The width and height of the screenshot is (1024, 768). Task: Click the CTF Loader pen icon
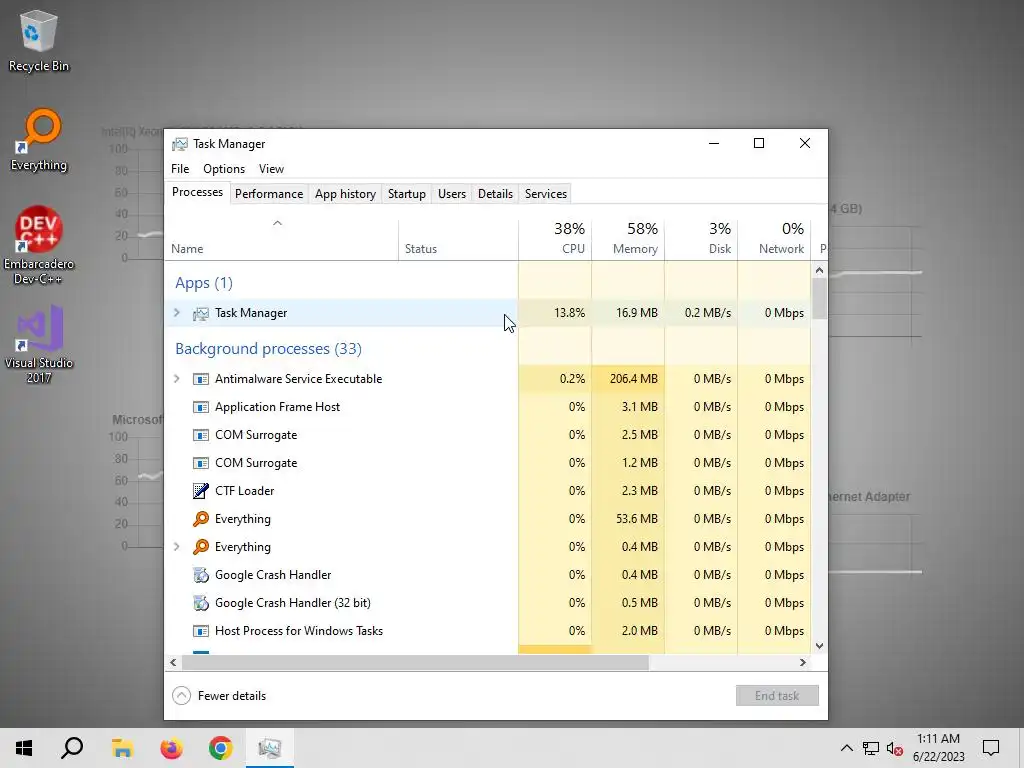click(x=200, y=491)
